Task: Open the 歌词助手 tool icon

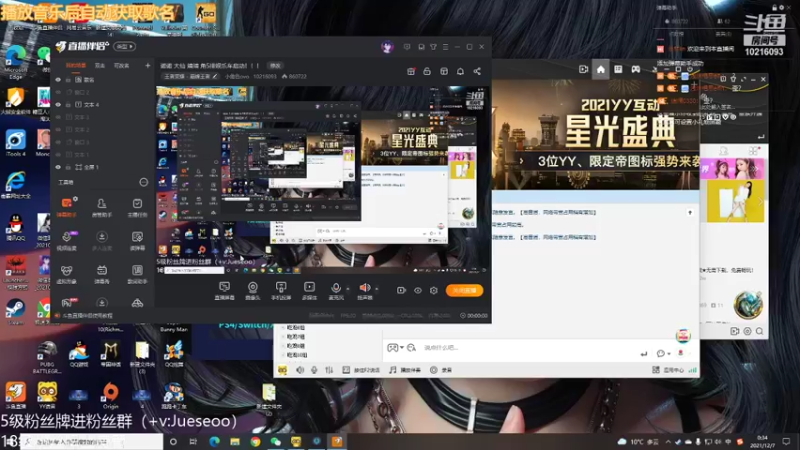Action: (x=137, y=274)
